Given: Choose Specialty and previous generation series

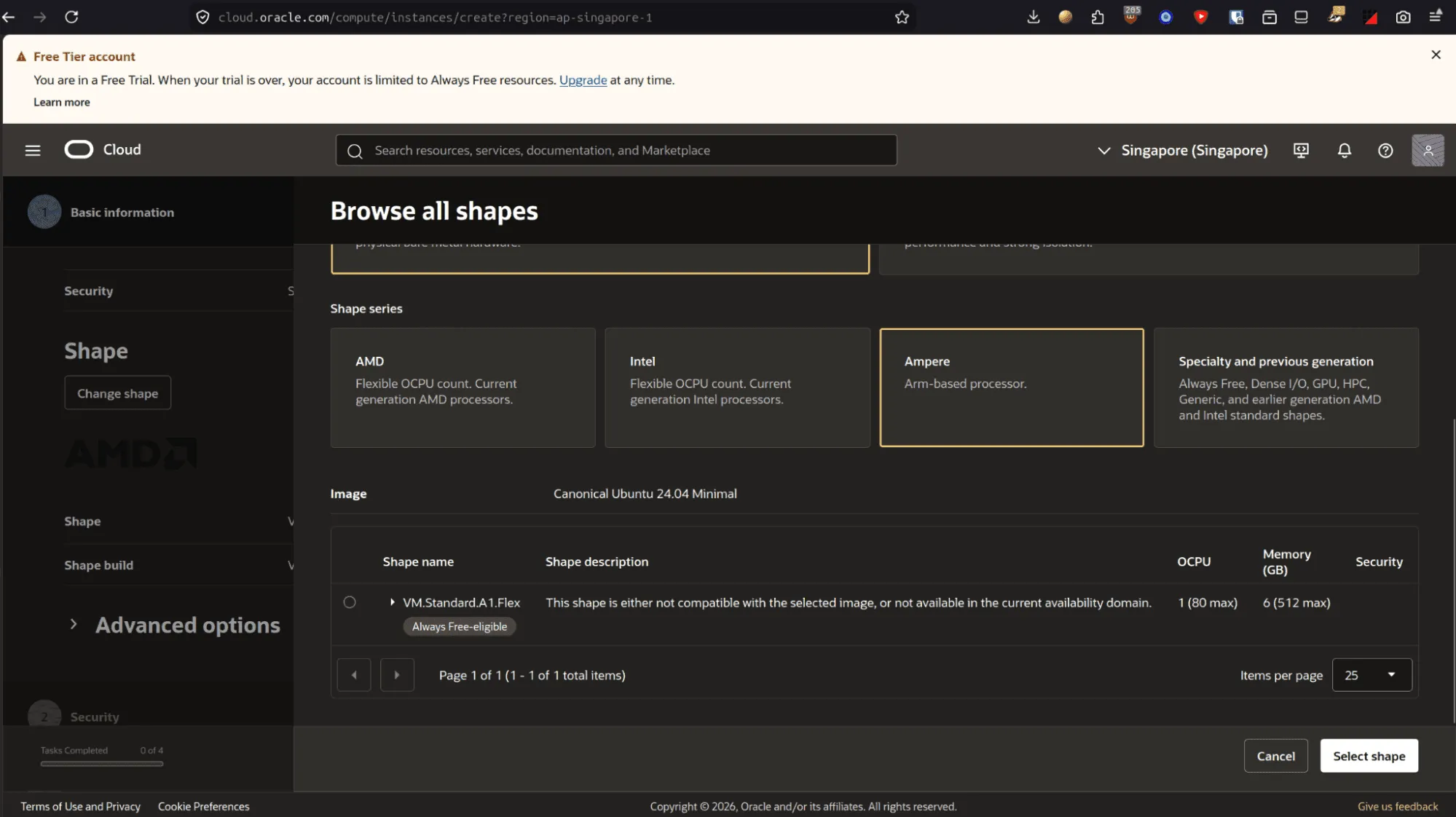Looking at the screenshot, I should pyautogui.click(x=1286, y=387).
